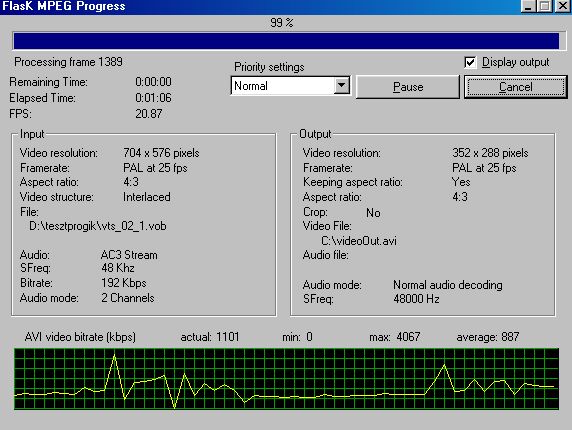572x430 pixels.
Task: Click the 'actual: 1101' bitrate reading
Action: (210, 337)
